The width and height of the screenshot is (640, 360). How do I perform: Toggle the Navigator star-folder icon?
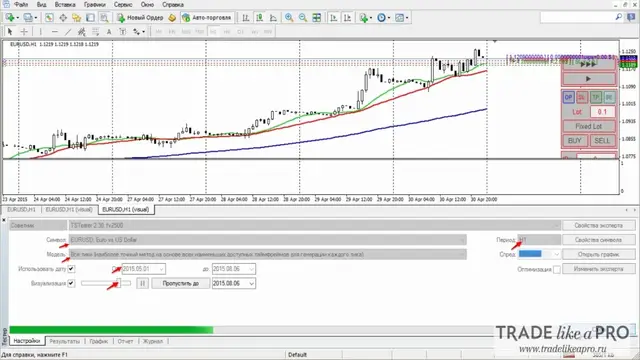76,18
